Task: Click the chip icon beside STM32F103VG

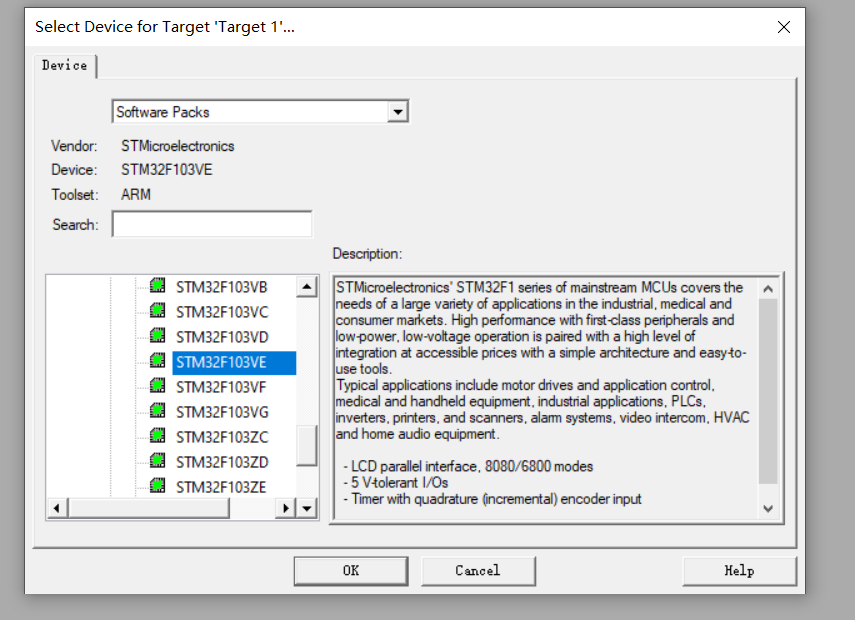Action: (158, 410)
